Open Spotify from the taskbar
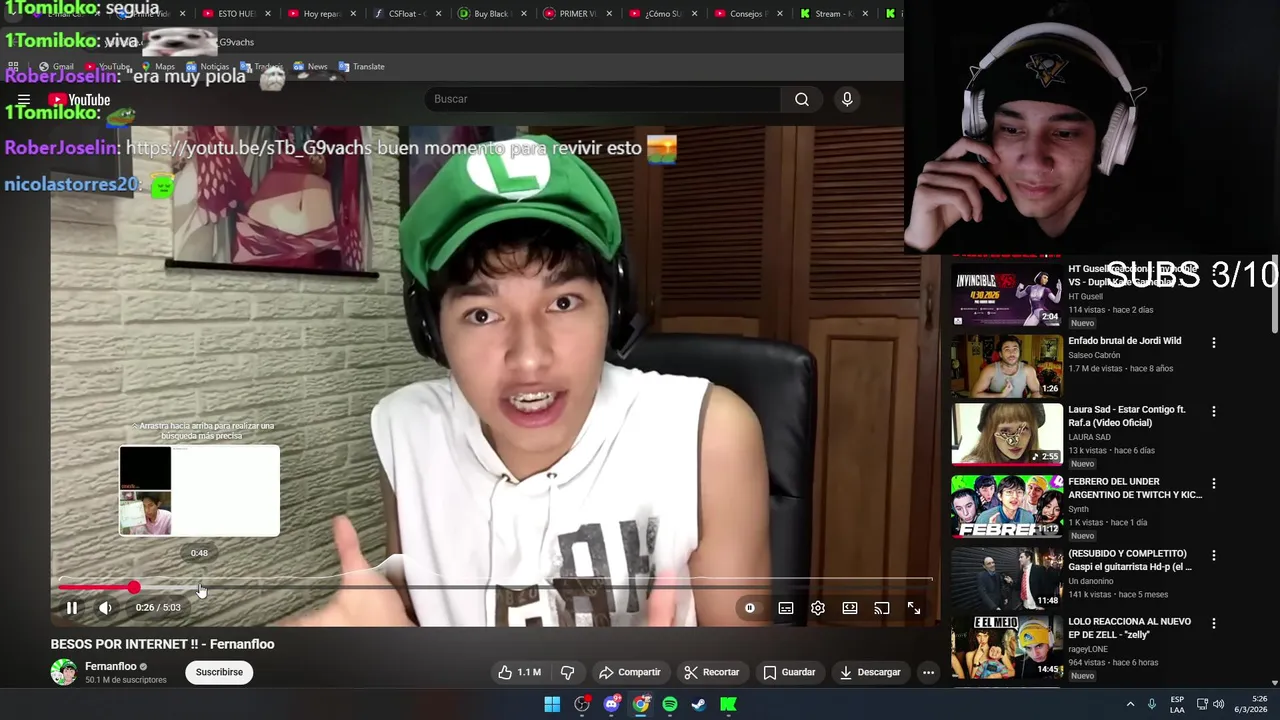Viewport: 1280px width, 720px height. point(670,704)
